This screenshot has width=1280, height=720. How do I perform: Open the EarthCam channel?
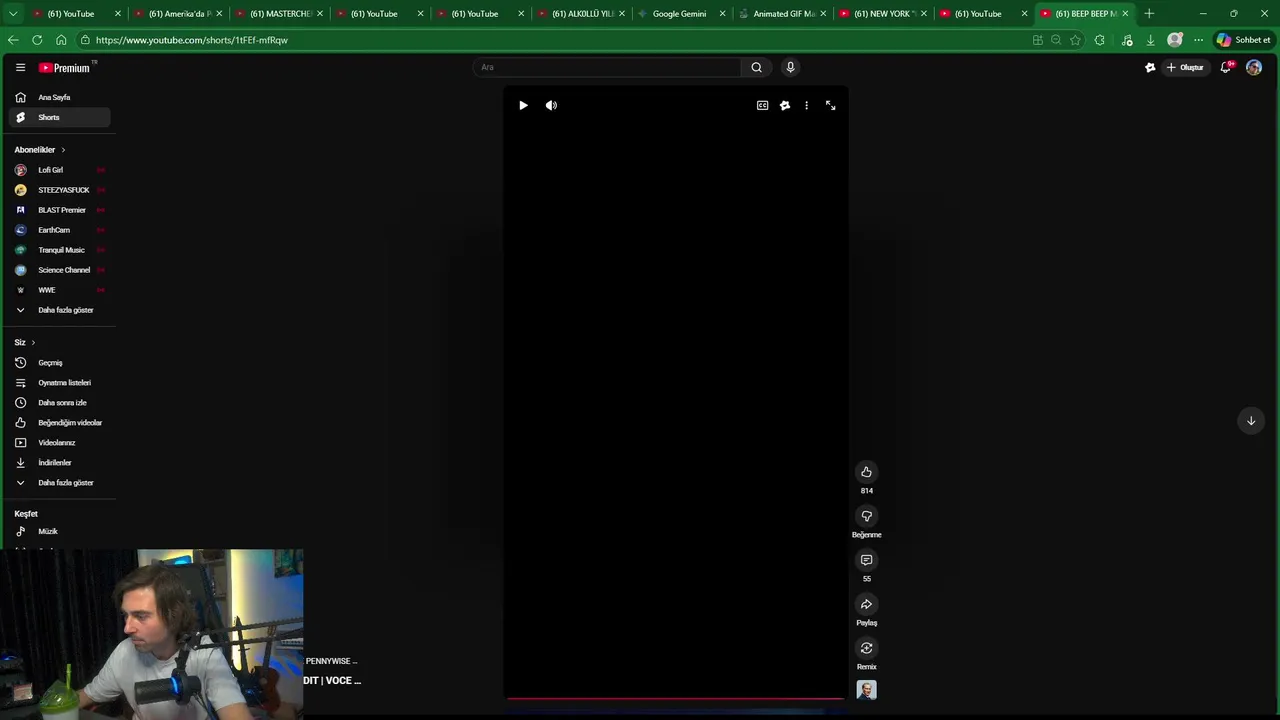pyautogui.click(x=60, y=230)
